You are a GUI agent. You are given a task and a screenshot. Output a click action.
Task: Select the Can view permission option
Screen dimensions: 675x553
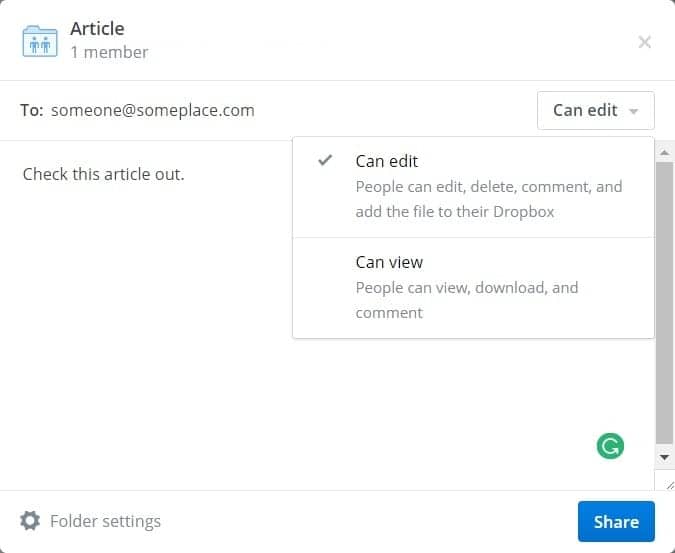click(x=473, y=287)
